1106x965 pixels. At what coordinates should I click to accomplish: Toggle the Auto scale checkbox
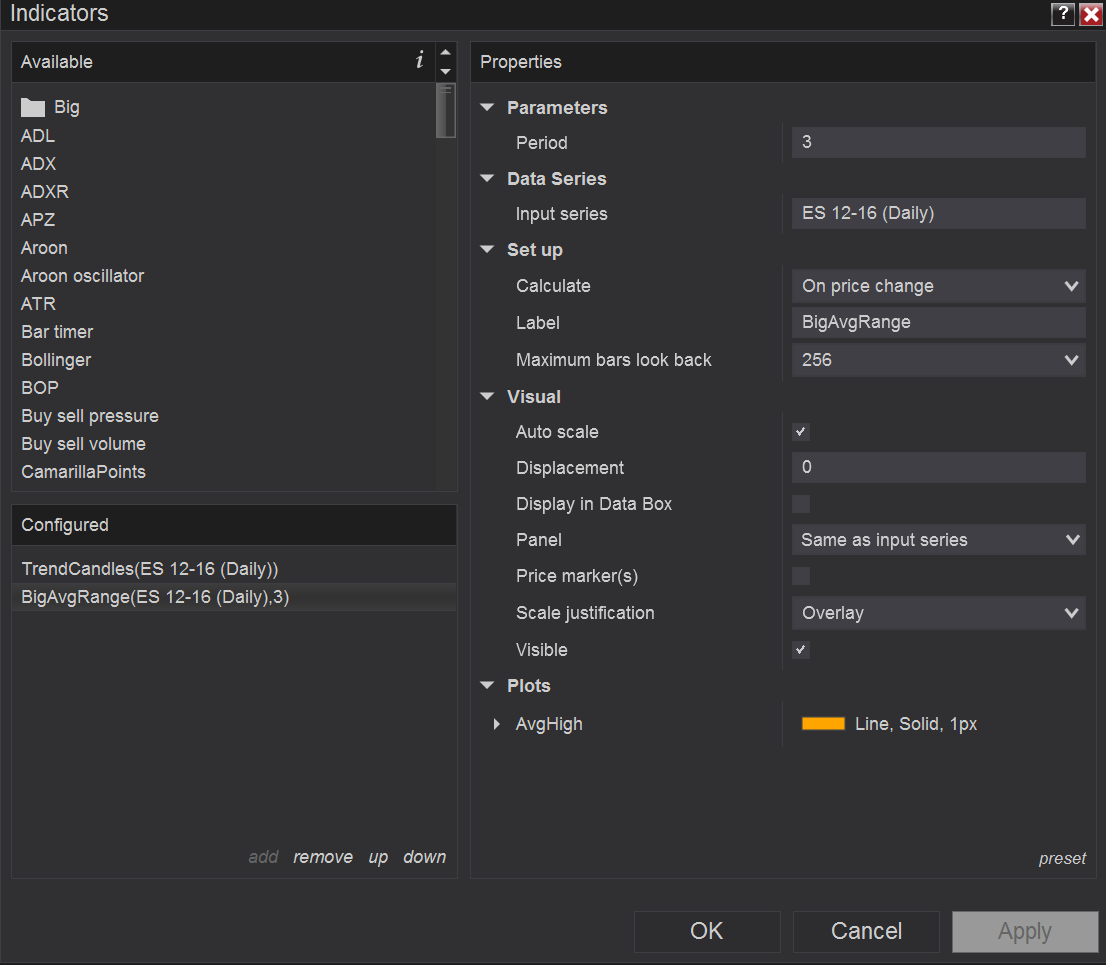(x=801, y=432)
